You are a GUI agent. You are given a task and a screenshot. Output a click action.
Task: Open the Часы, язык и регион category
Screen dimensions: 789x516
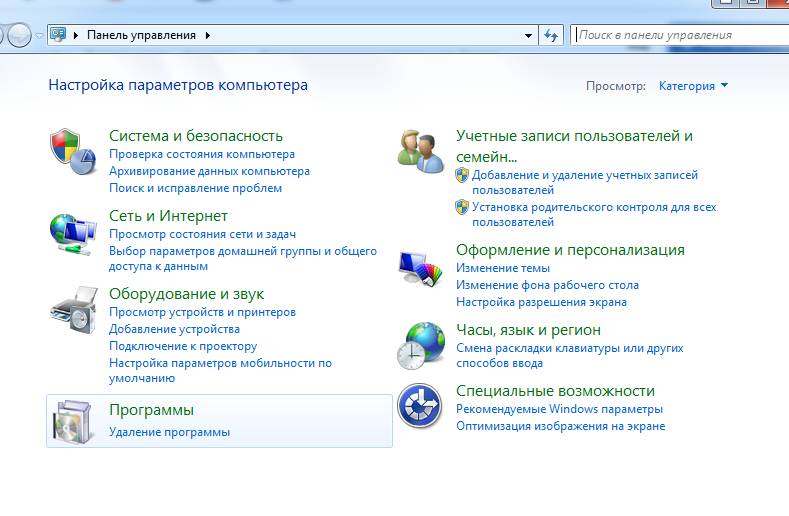[528, 330]
